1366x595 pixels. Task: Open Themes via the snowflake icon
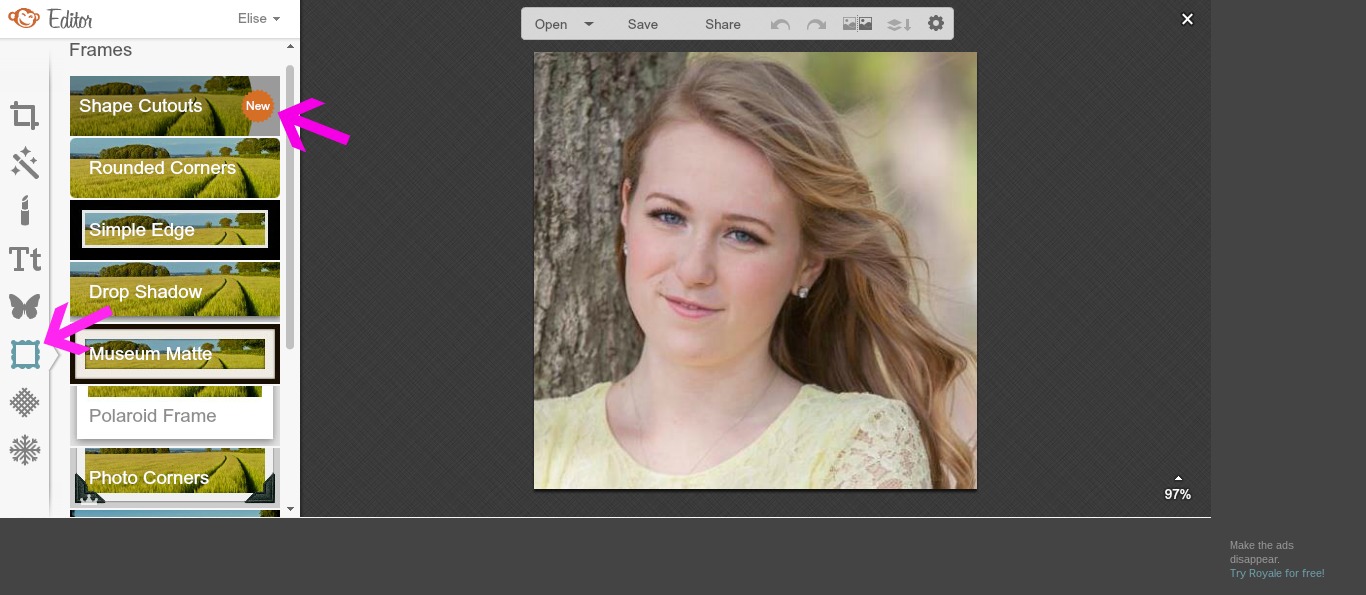pyautogui.click(x=24, y=450)
